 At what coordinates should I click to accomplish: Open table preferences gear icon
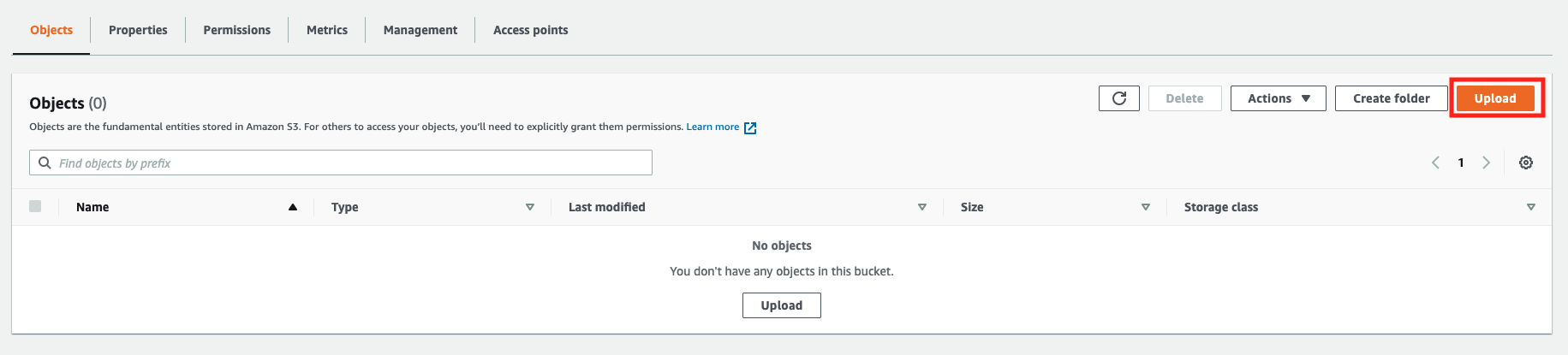point(1525,163)
